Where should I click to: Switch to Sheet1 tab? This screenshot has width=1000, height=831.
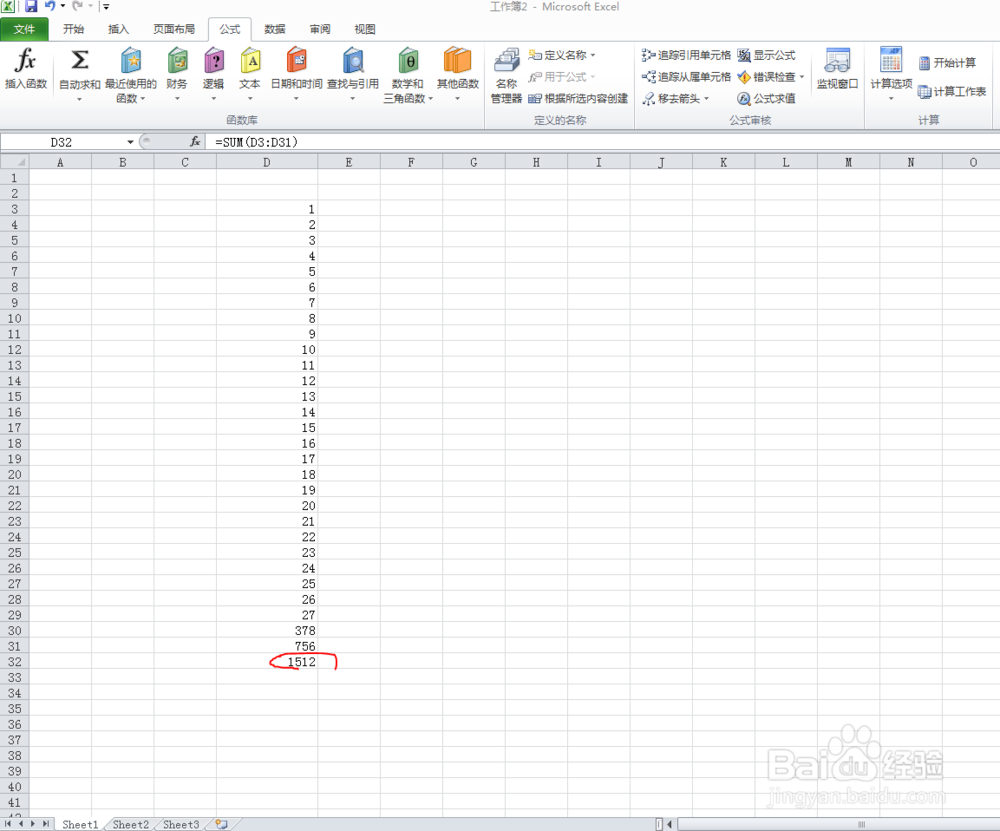pos(80,824)
